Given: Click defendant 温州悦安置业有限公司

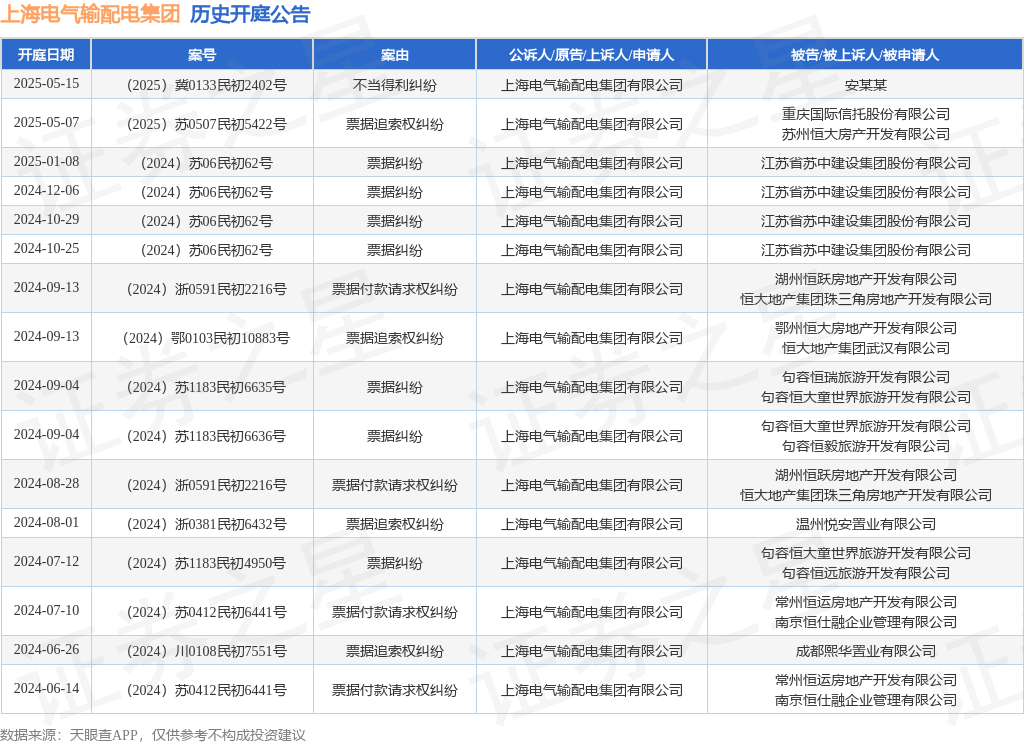Looking at the screenshot, I should [865, 524].
